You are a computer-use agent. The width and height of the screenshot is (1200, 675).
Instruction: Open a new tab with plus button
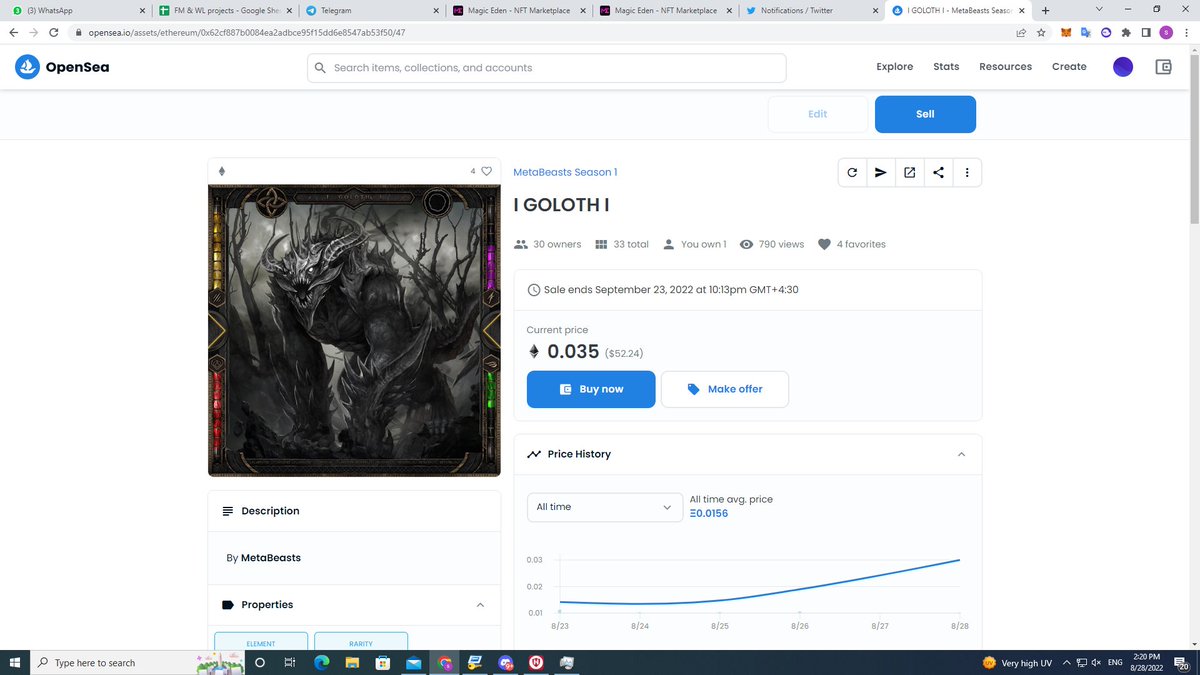pyautogui.click(x=1045, y=10)
